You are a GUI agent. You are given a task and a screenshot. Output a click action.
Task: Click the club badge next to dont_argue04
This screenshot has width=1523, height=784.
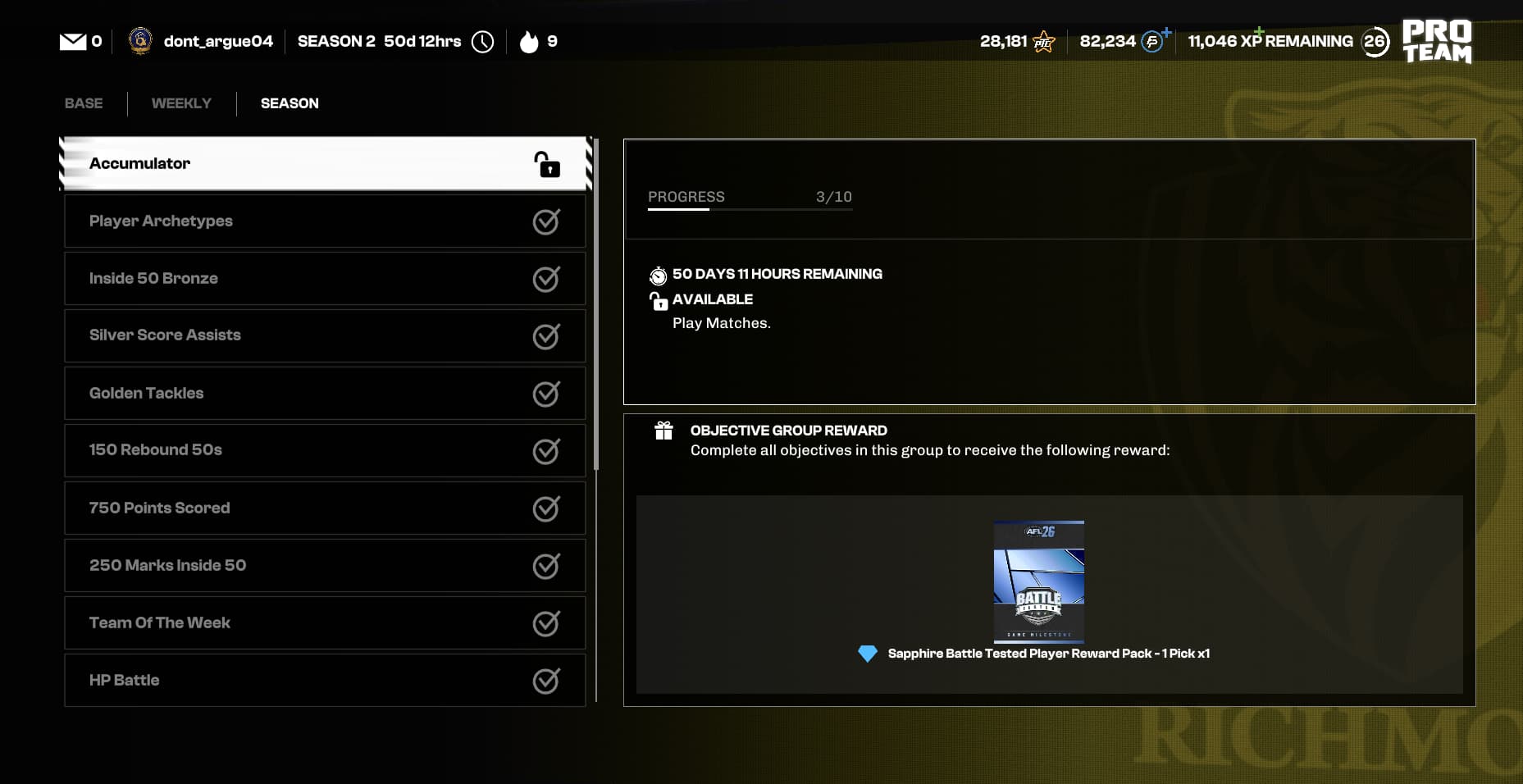[140, 41]
